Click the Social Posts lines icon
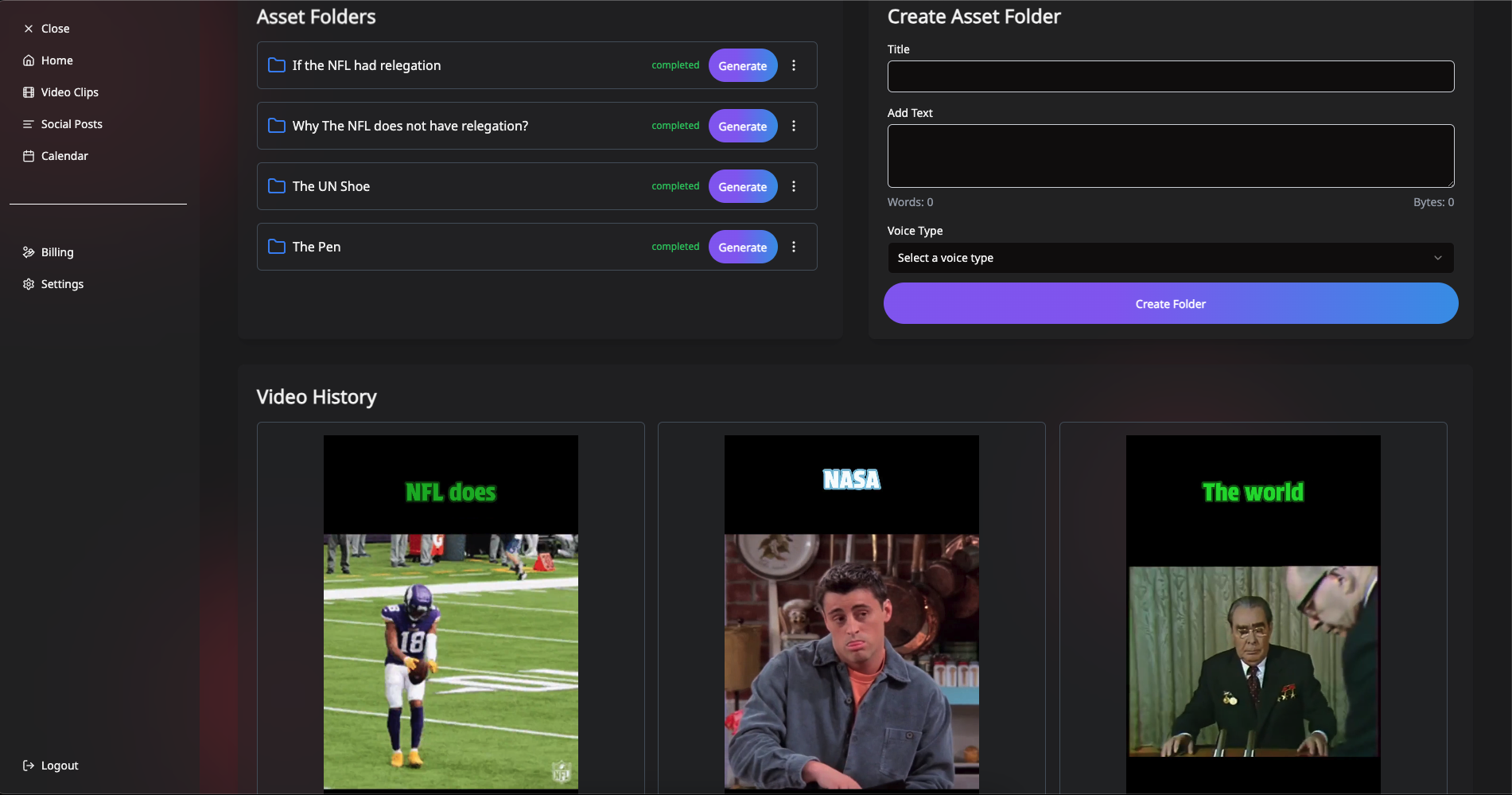Viewport: 1512px width, 795px height. (x=29, y=124)
